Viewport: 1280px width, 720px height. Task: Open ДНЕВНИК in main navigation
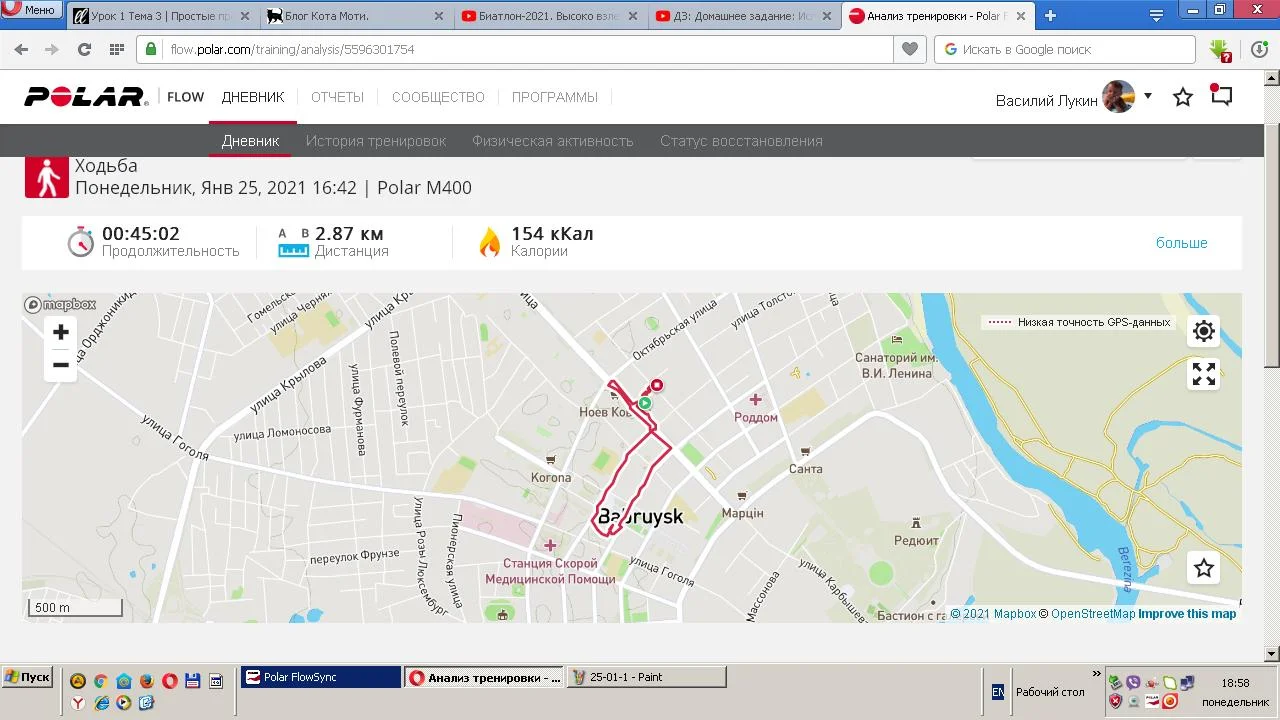coord(253,97)
